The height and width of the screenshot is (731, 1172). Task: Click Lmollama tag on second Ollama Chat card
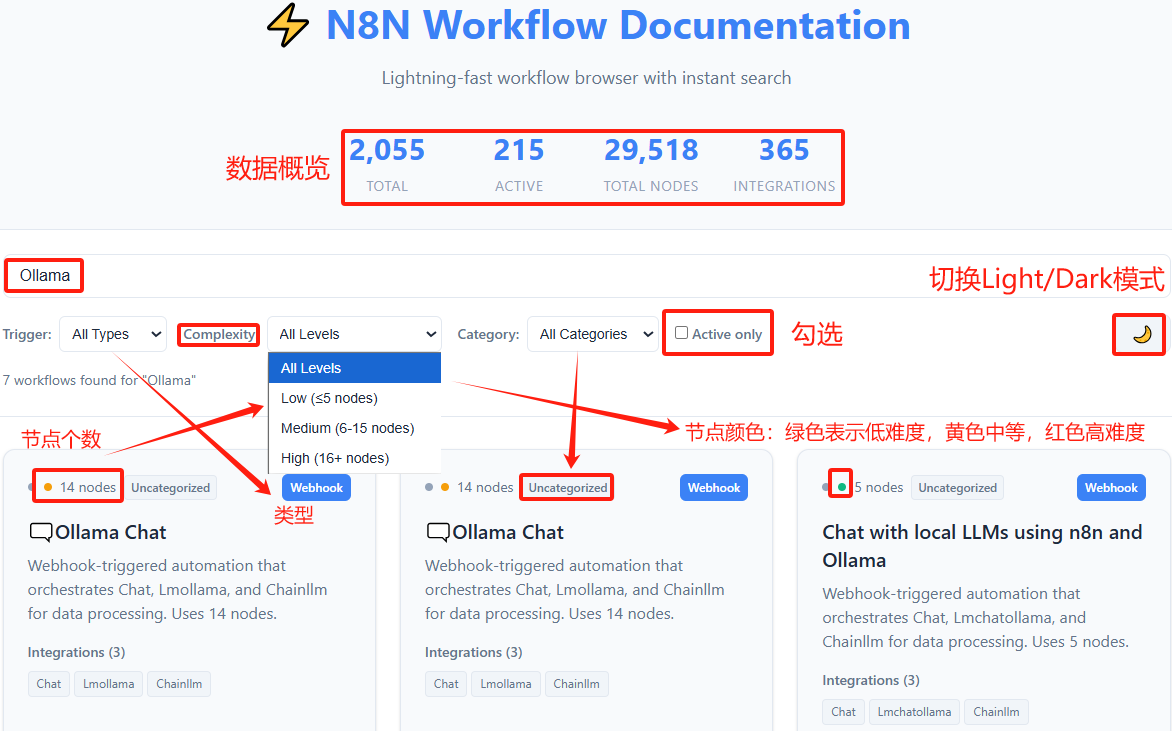506,684
